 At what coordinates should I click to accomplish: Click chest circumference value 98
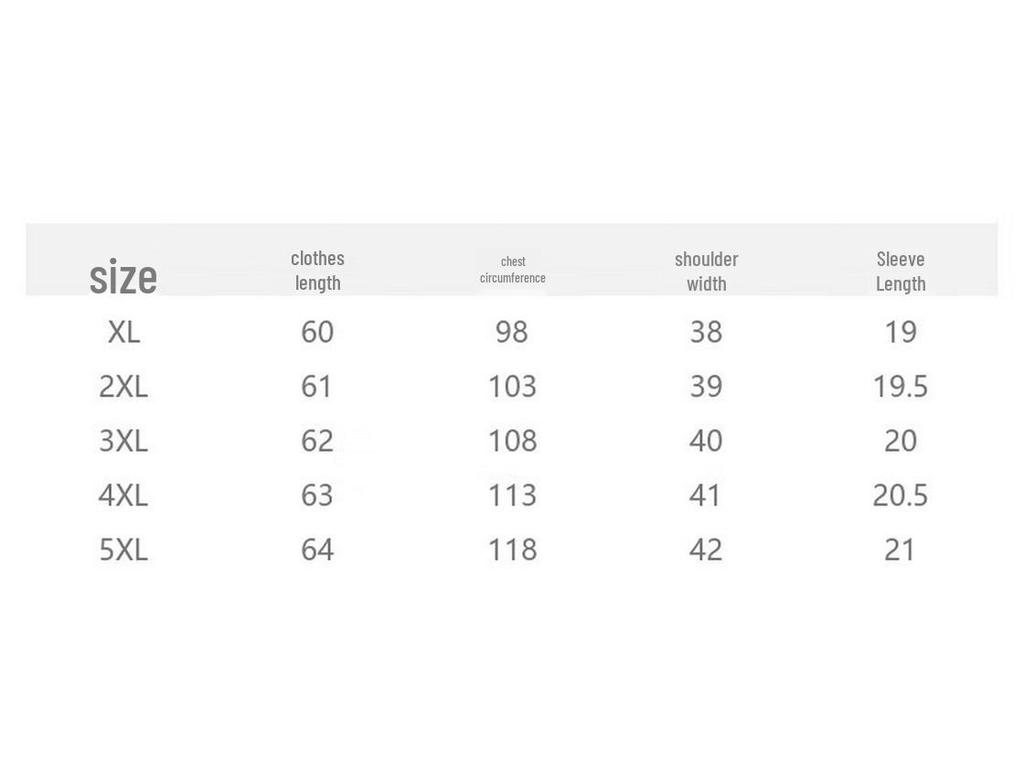[x=512, y=332]
